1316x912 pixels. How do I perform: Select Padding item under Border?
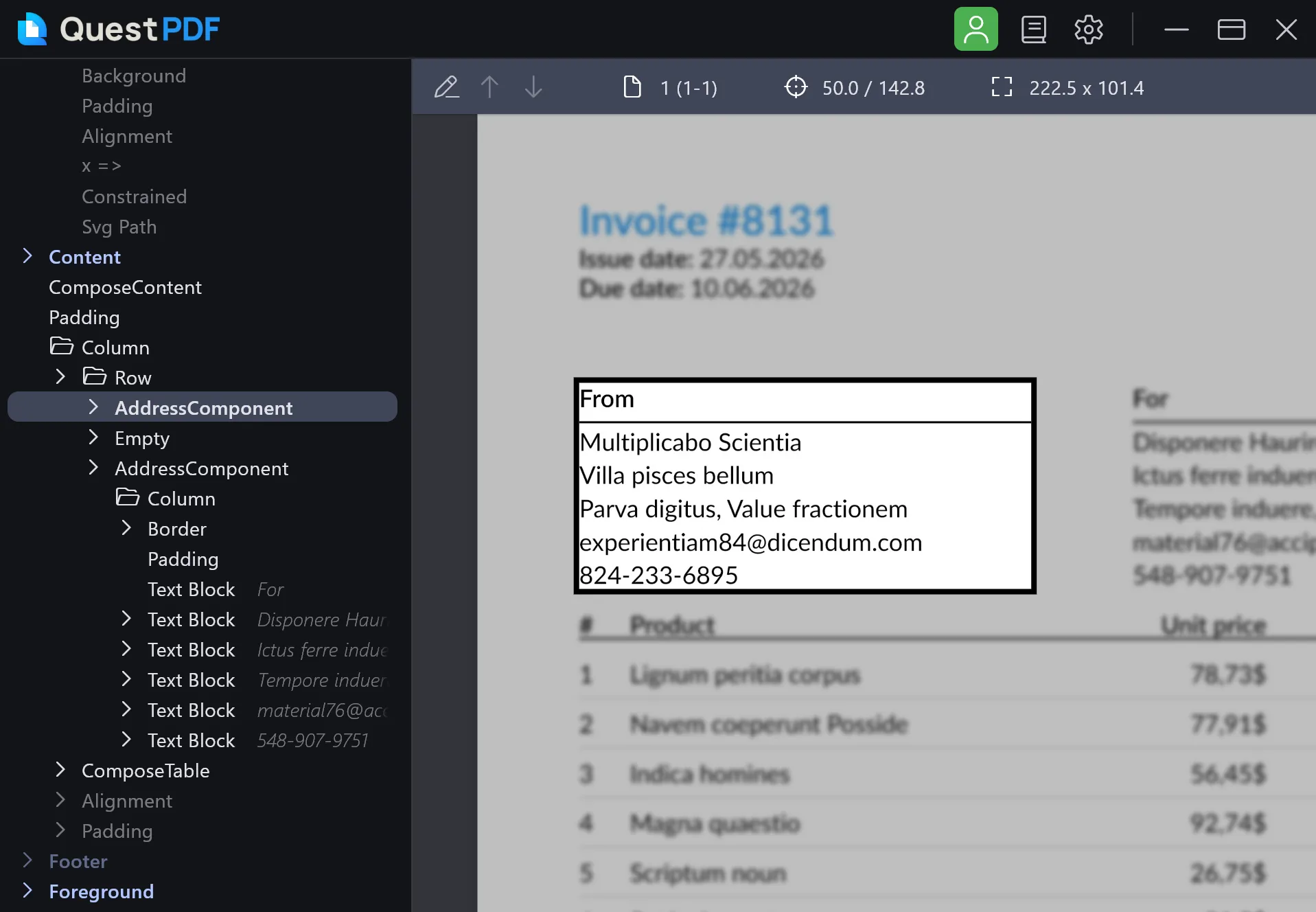pos(183,559)
